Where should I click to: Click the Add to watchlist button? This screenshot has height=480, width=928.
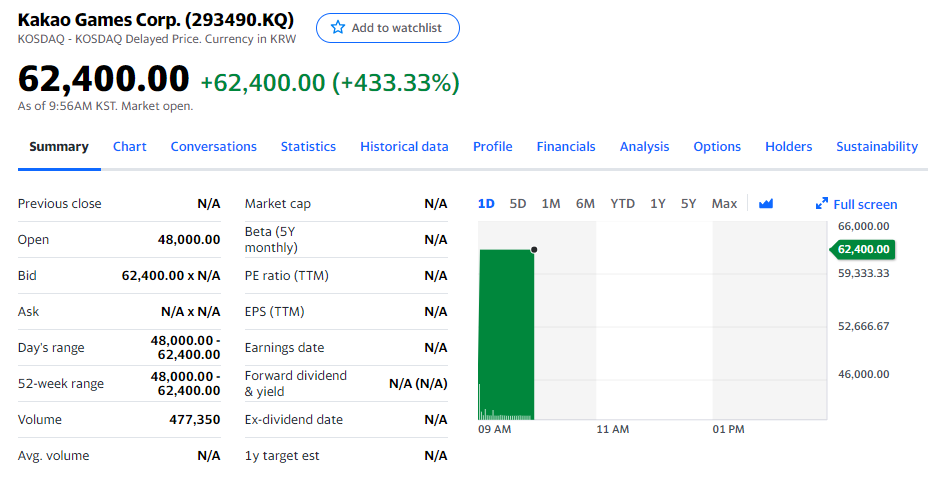[x=388, y=28]
